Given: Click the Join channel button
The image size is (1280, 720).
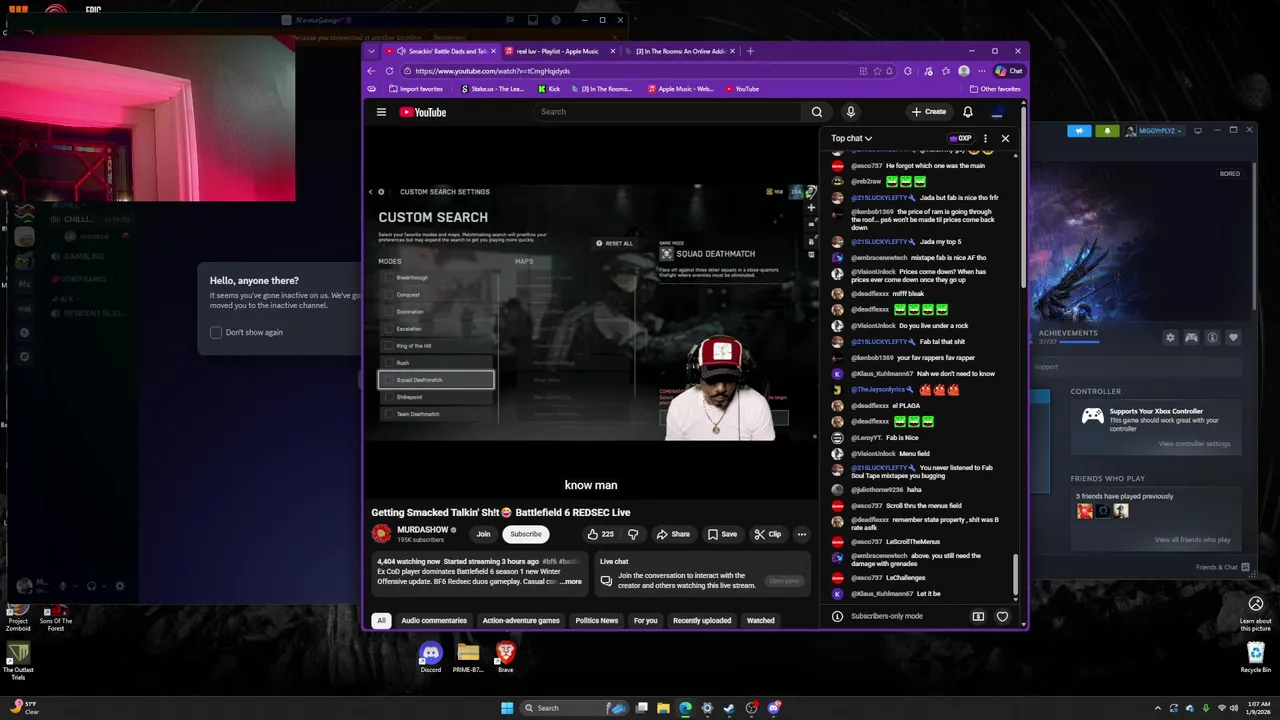Looking at the screenshot, I should coord(483,534).
